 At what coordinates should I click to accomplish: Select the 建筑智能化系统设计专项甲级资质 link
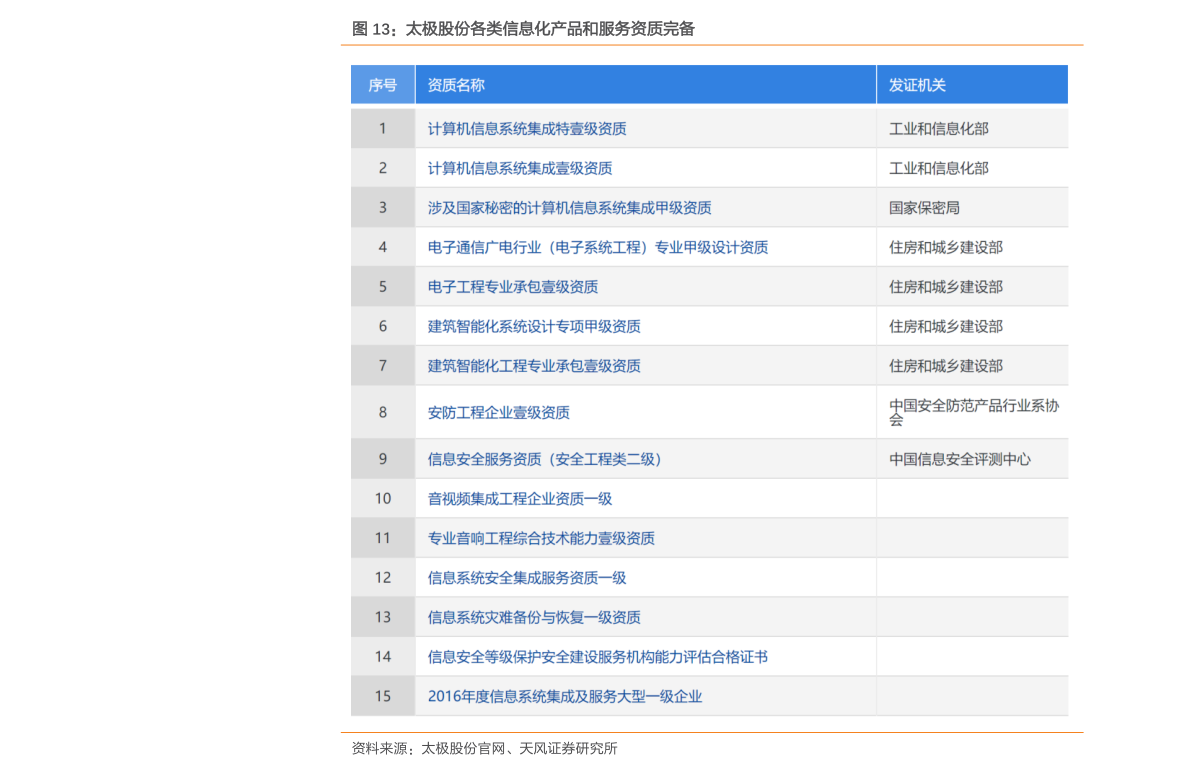(x=534, y=326)
